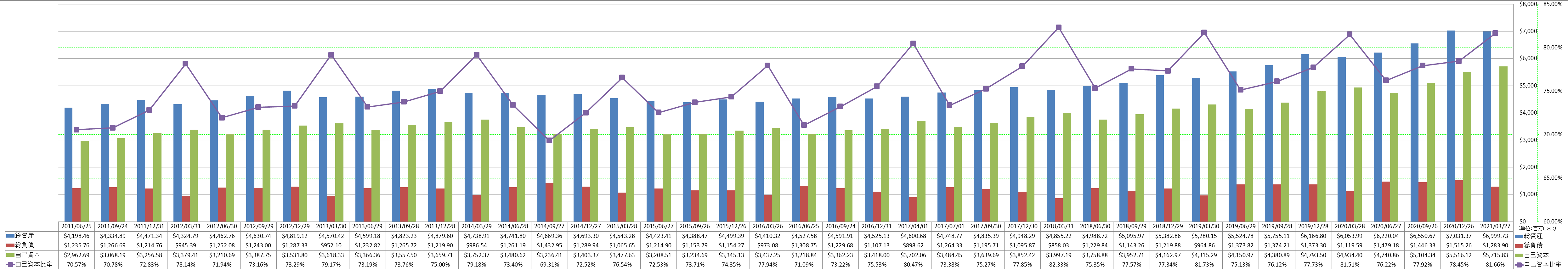Click the green 自己資本 bar for 2021/03/27
The image size is (1568, 270).
[1503, 143]
